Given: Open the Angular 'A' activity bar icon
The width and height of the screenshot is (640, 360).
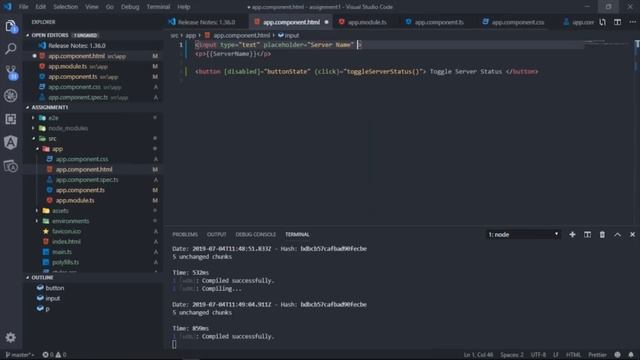Looking at the screenshot, I should pos(11,142).
